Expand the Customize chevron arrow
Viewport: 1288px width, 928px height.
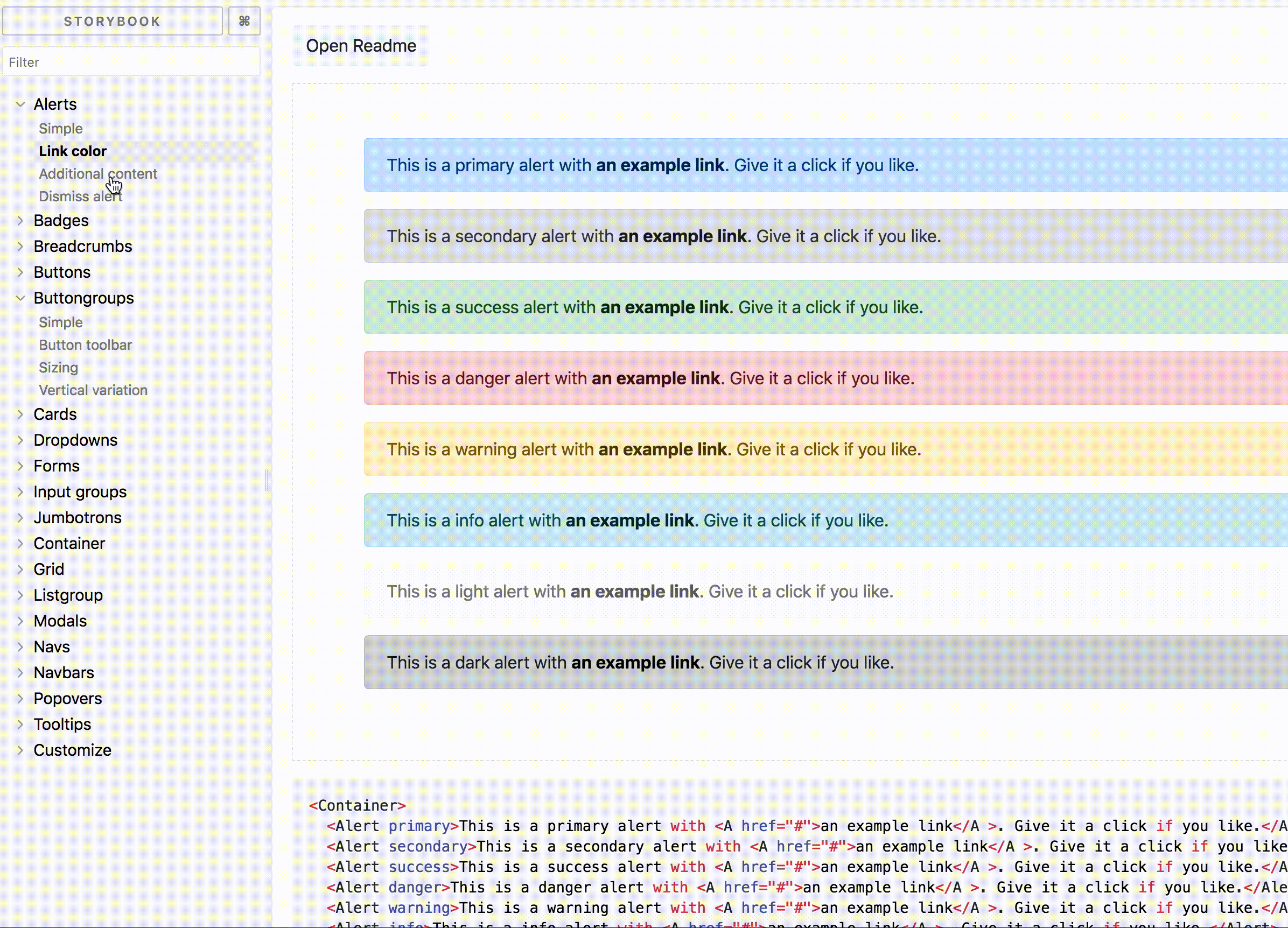(x=20, y=750)
